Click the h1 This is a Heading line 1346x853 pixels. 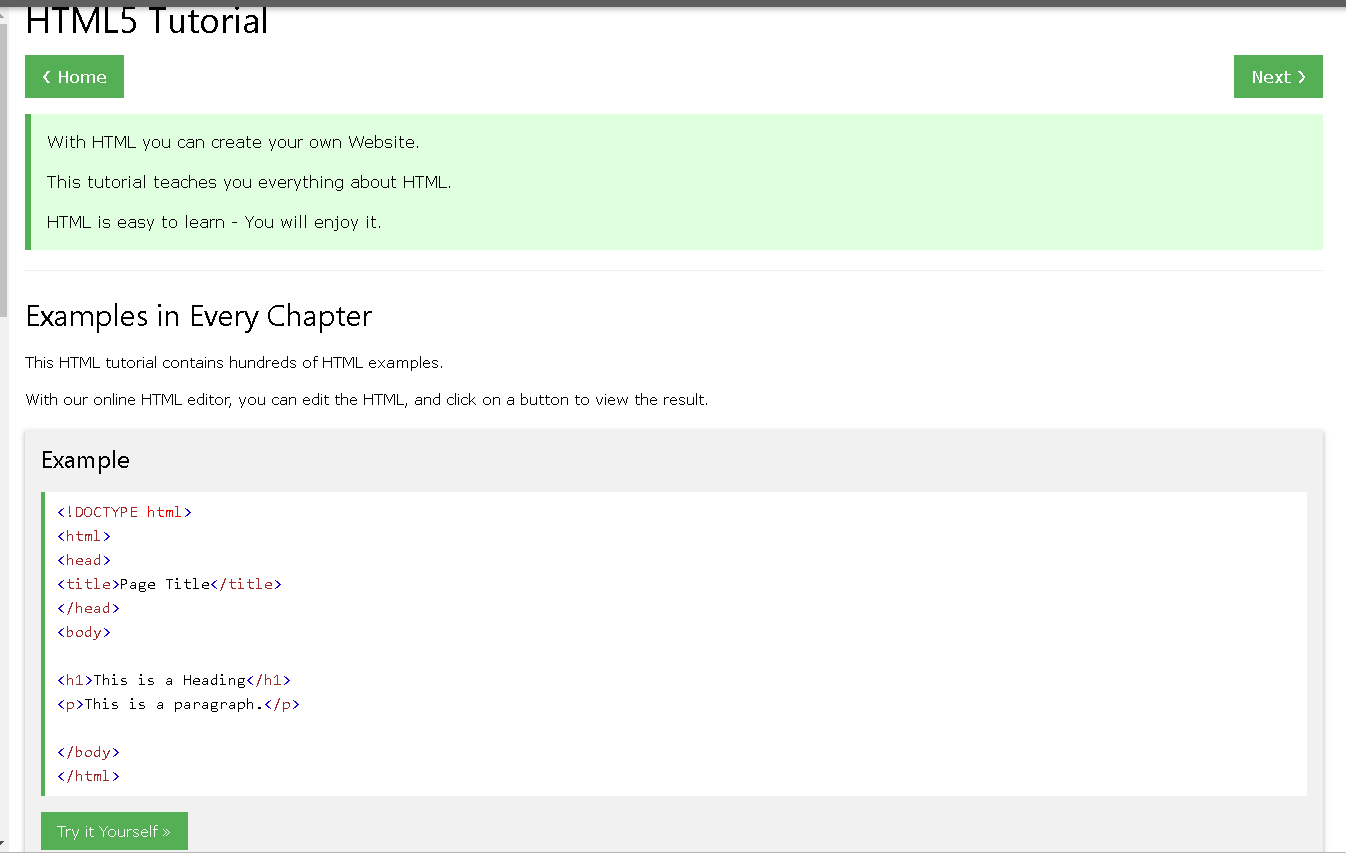tap(173, 680)
